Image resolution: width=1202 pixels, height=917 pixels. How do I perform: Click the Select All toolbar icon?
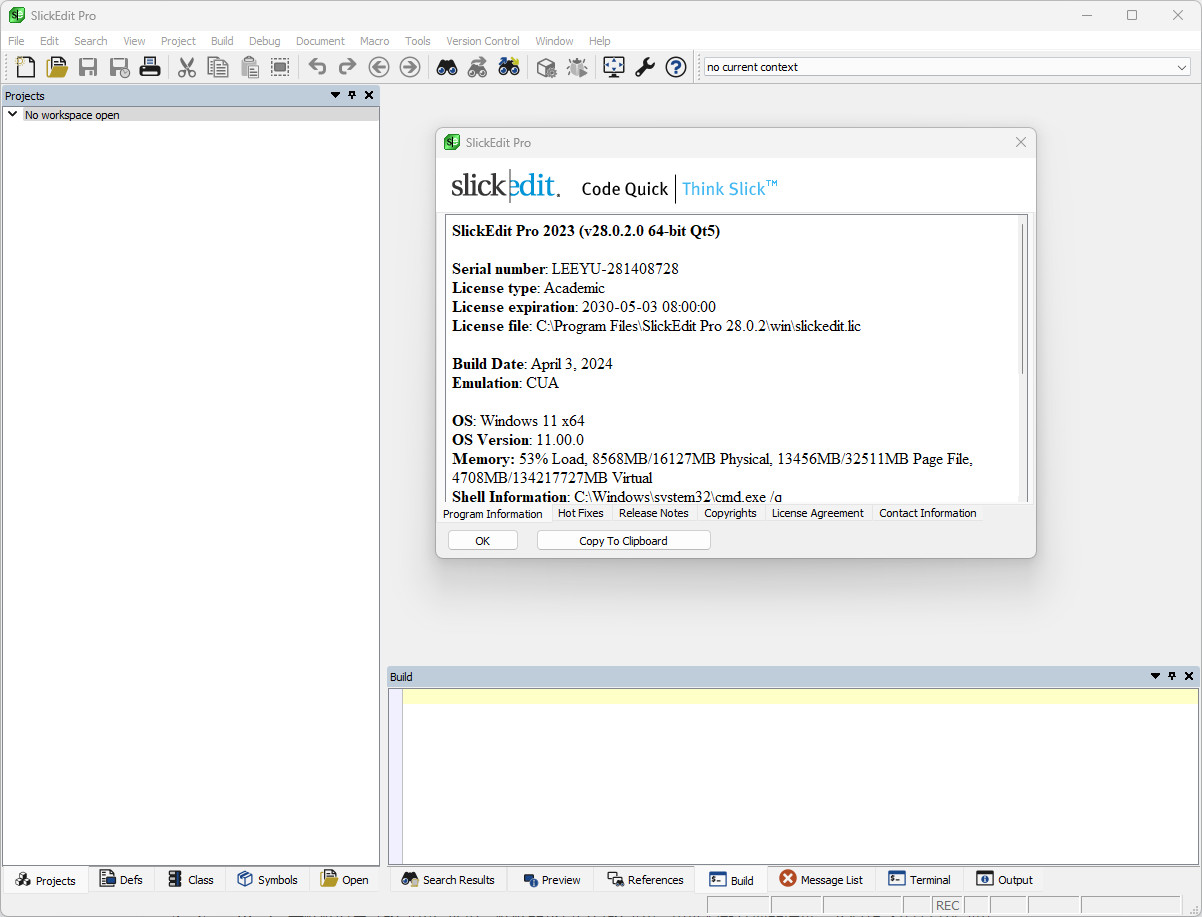(x=280, y=67)
